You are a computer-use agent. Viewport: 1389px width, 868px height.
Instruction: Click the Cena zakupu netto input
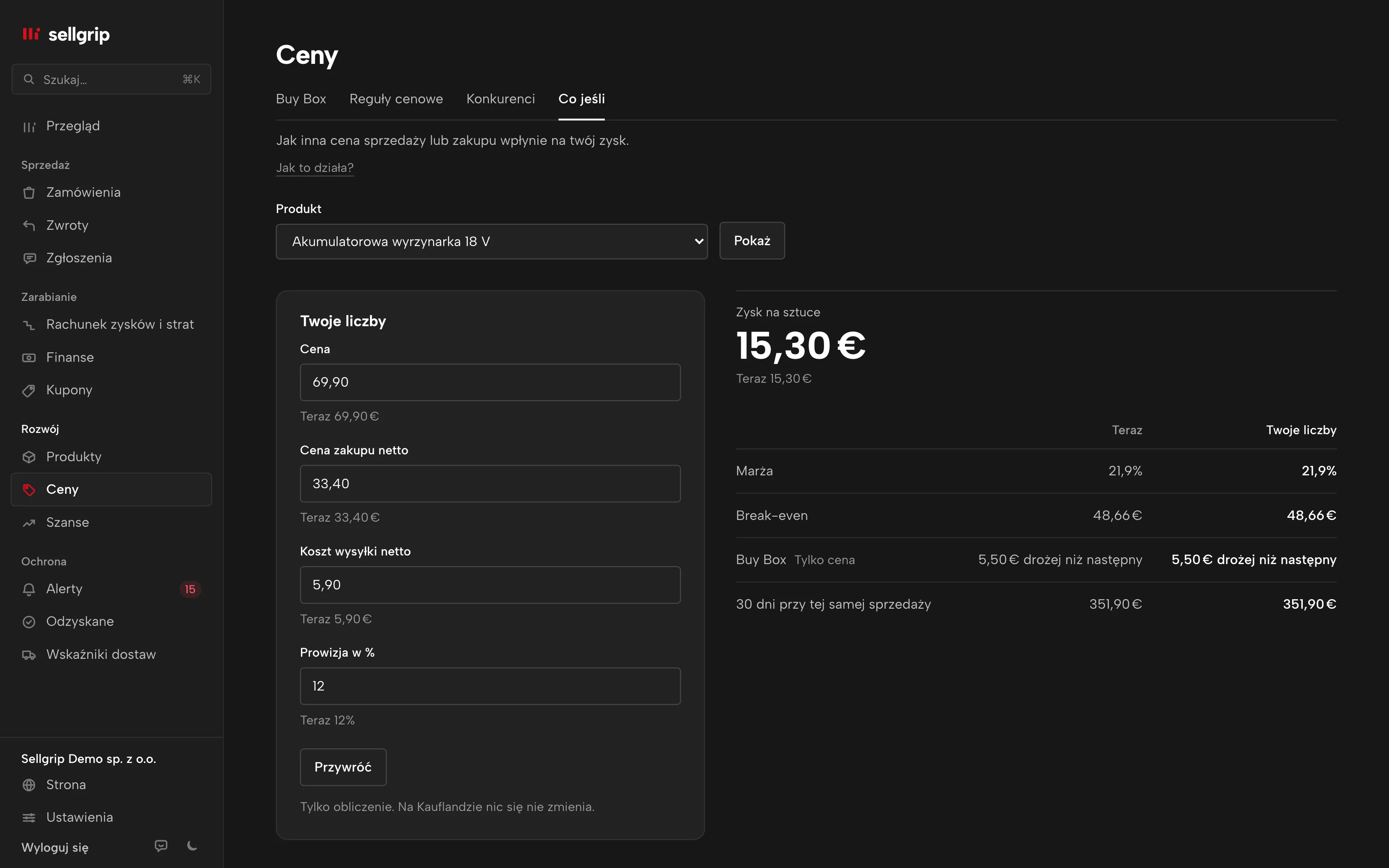[490, 484]
